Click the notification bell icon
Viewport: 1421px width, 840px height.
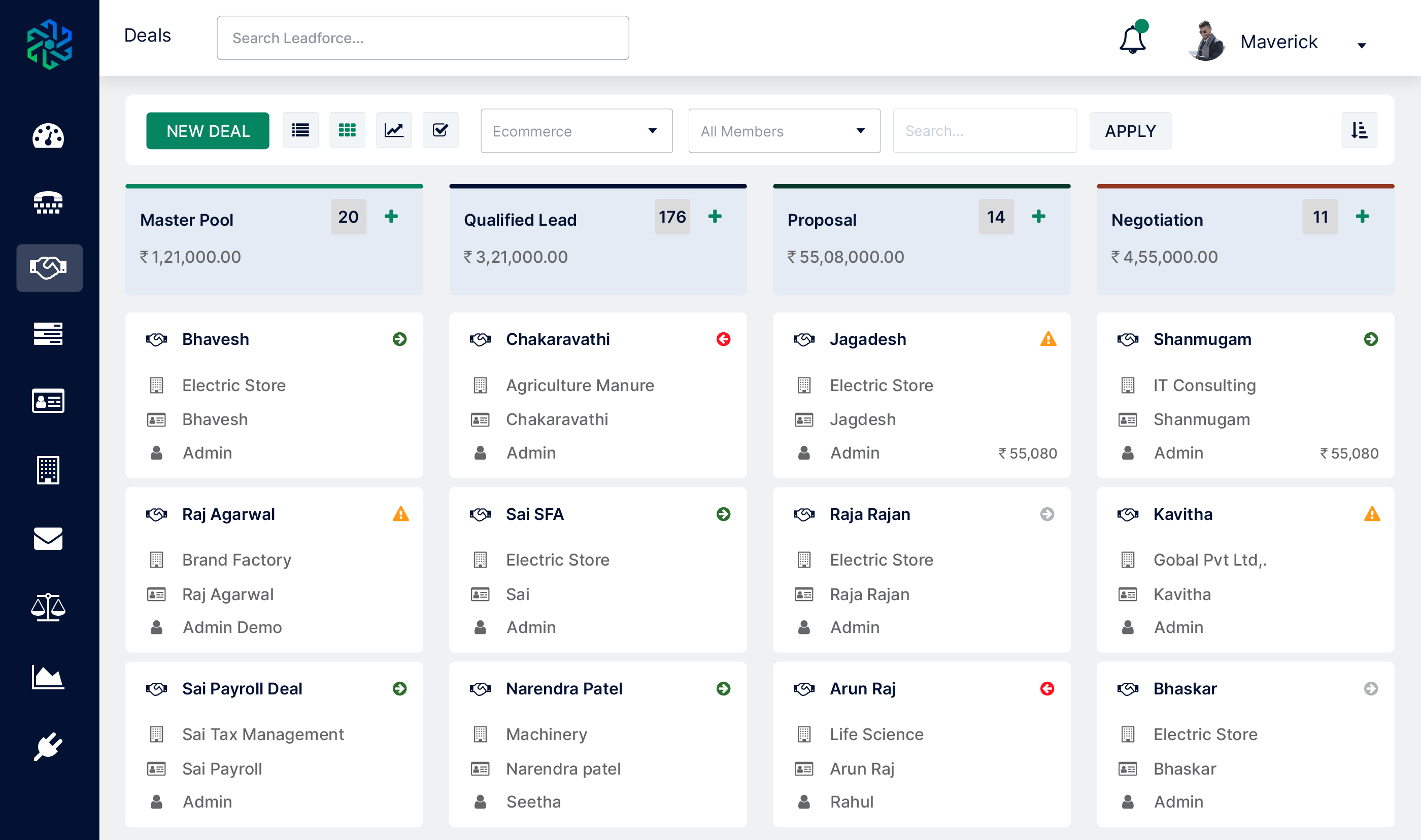point(1132,39)
